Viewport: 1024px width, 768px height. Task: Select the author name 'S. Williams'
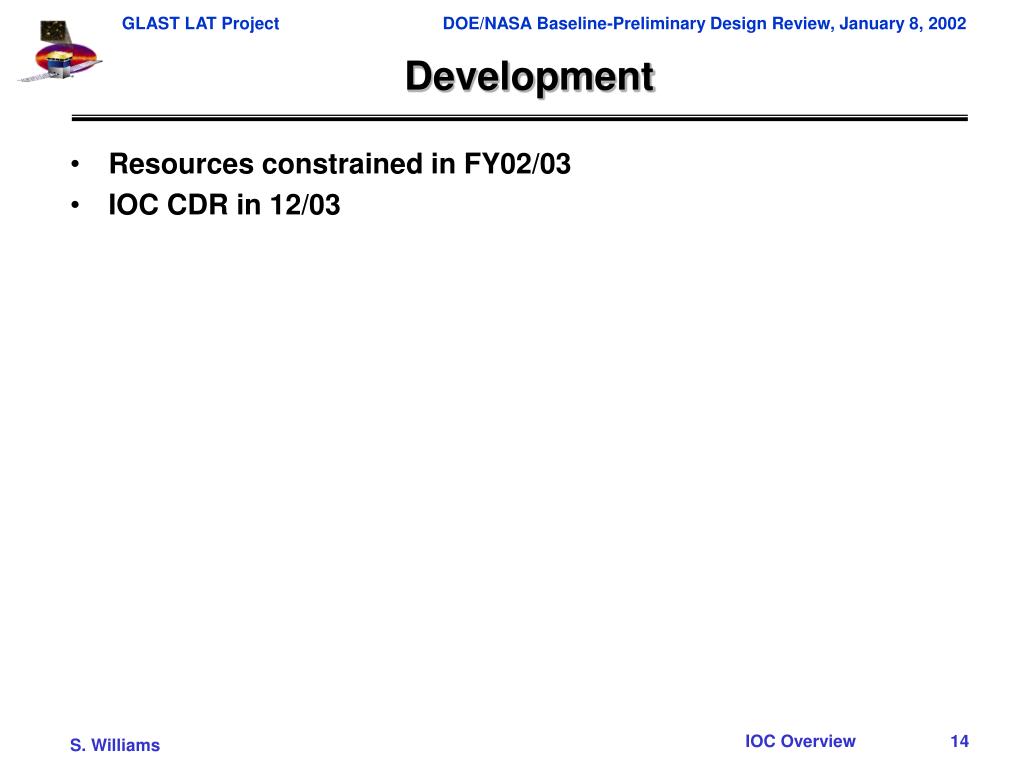click(115, 744)
